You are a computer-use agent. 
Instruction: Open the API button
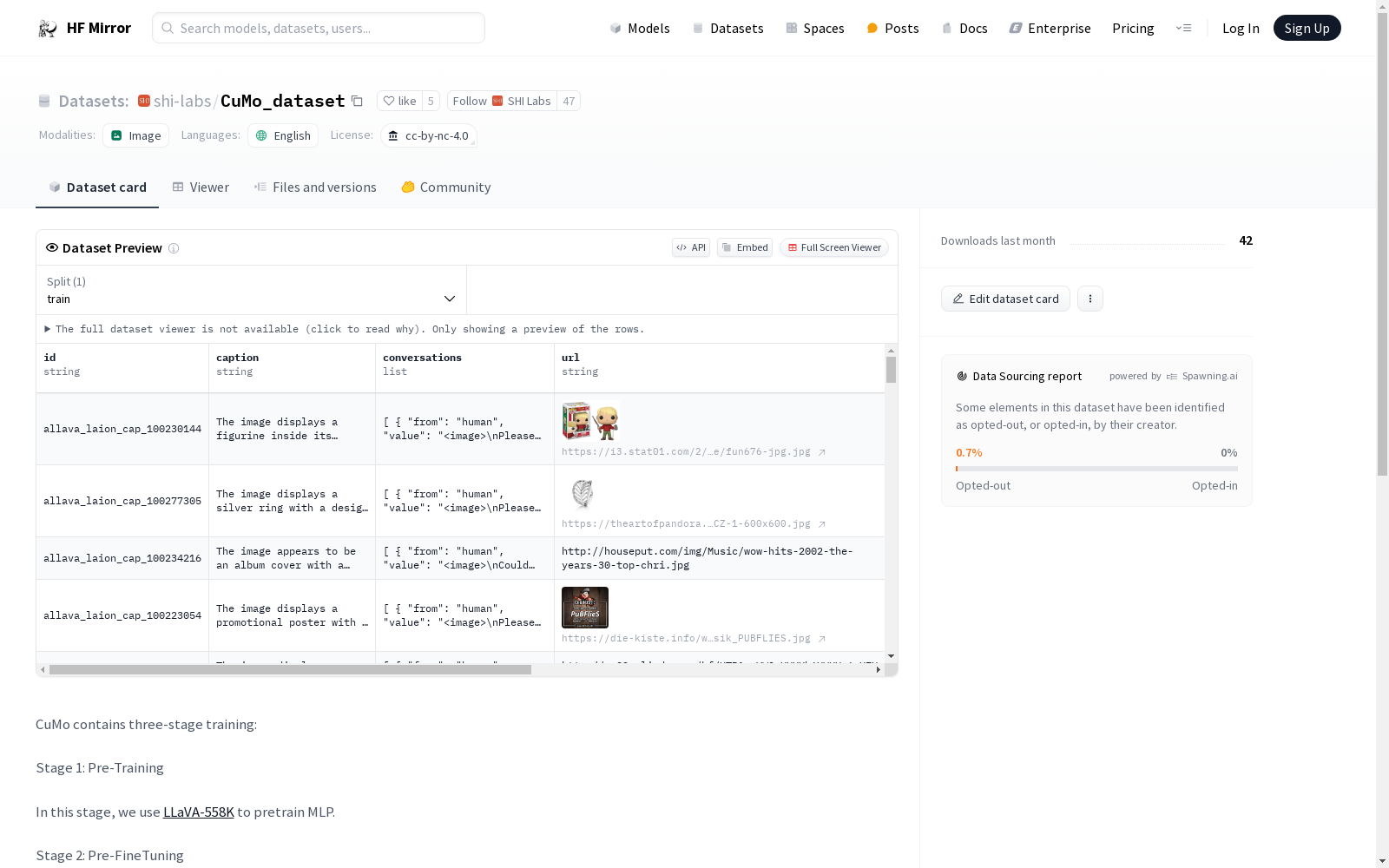(691, 247)
